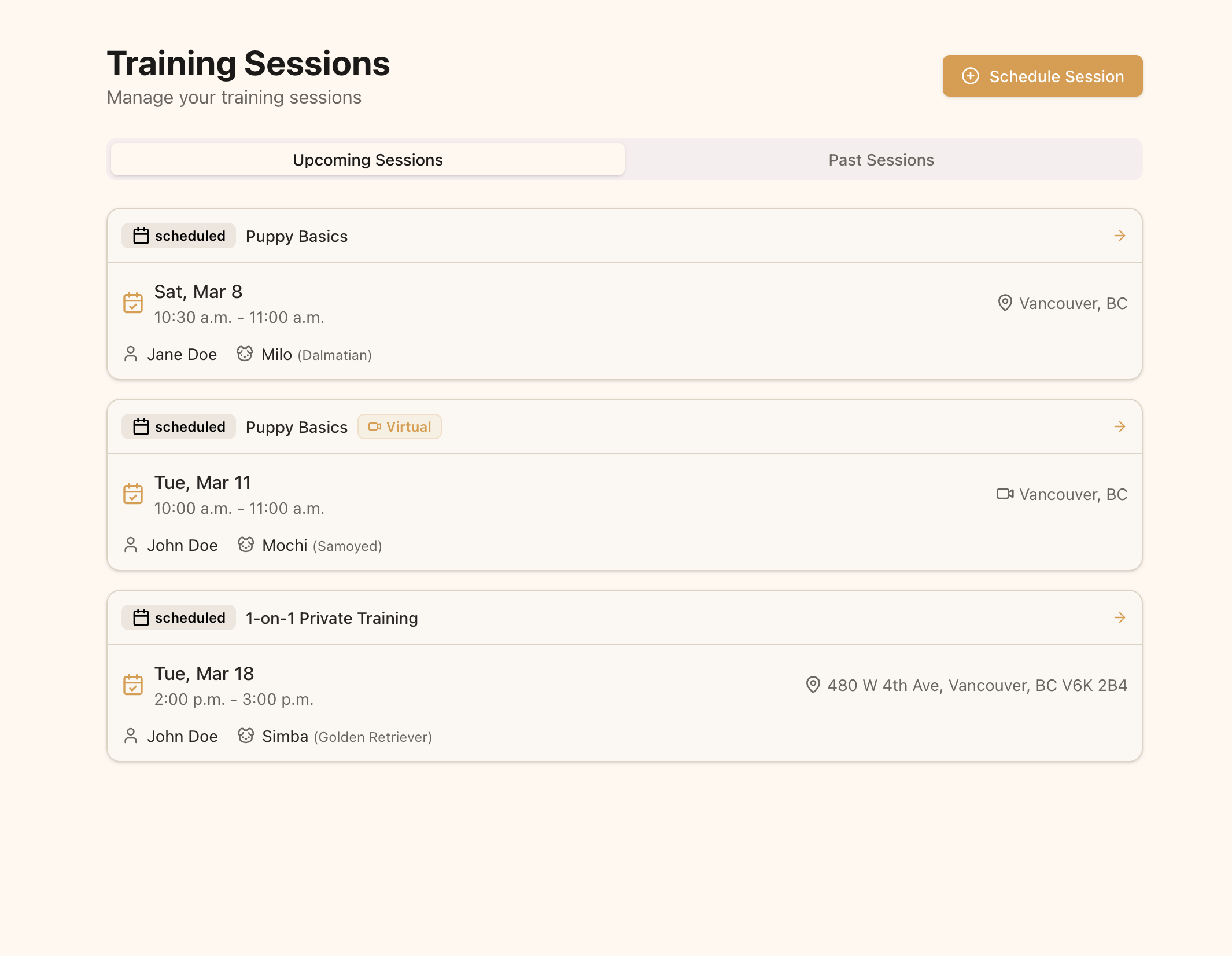Select the Upcoming Sessions tab
Viewport: 1232px width, 956px height.
click(367, 159)
